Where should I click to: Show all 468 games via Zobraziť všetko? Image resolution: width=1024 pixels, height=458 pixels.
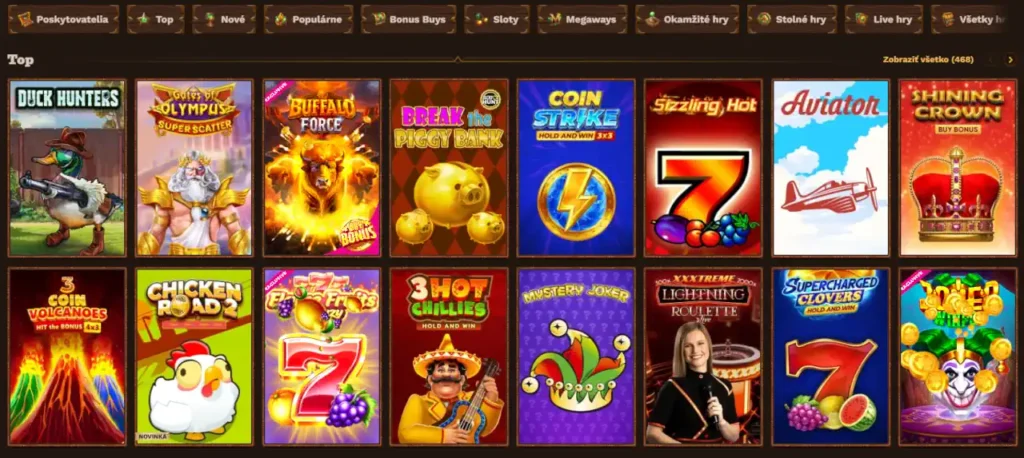point(928,60)
